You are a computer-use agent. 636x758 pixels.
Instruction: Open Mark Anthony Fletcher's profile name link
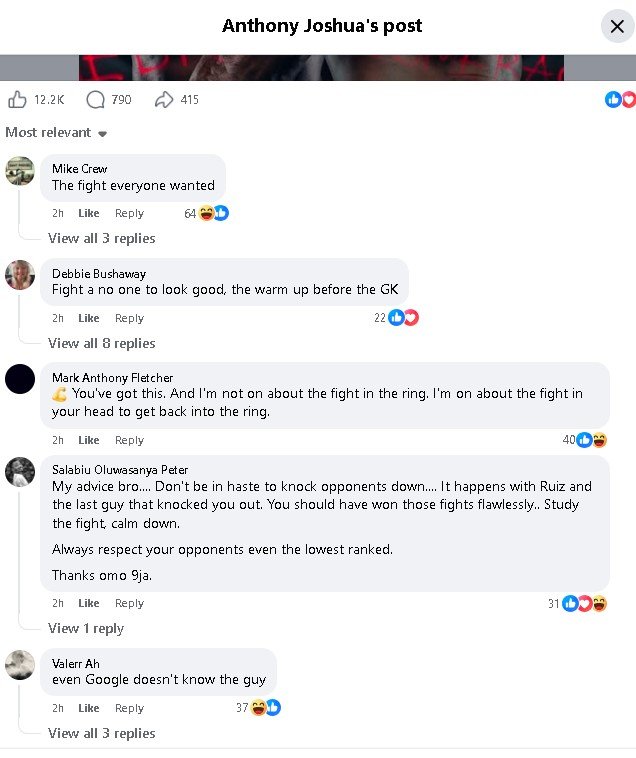(112, 377)
